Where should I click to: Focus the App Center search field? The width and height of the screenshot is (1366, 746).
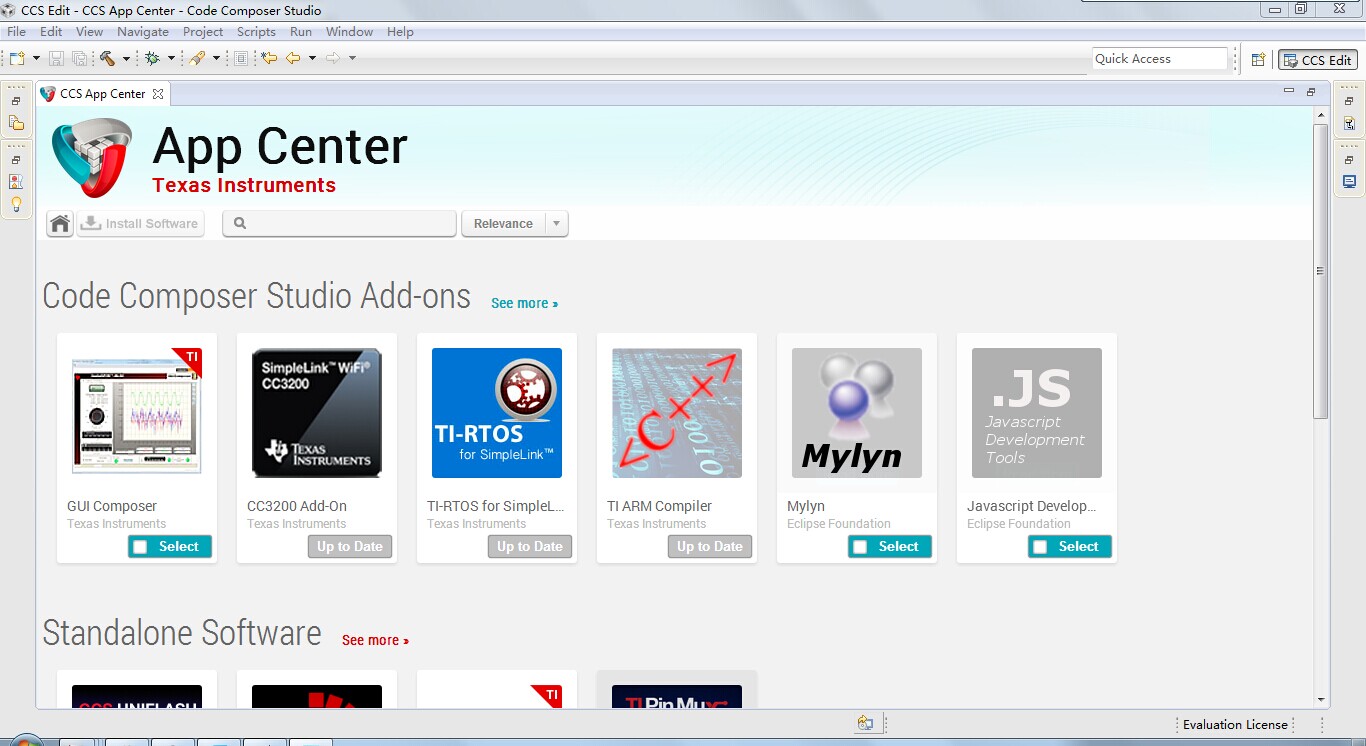point(340,224)
